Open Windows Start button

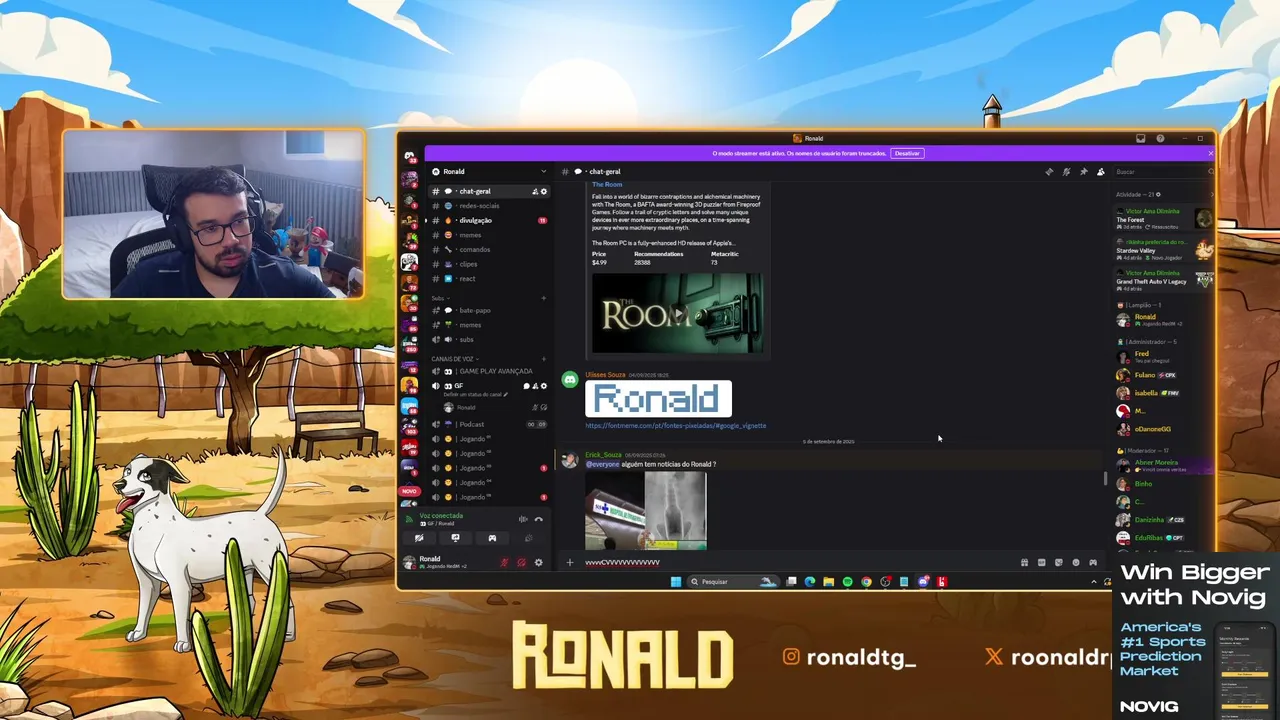pos(675,581)
